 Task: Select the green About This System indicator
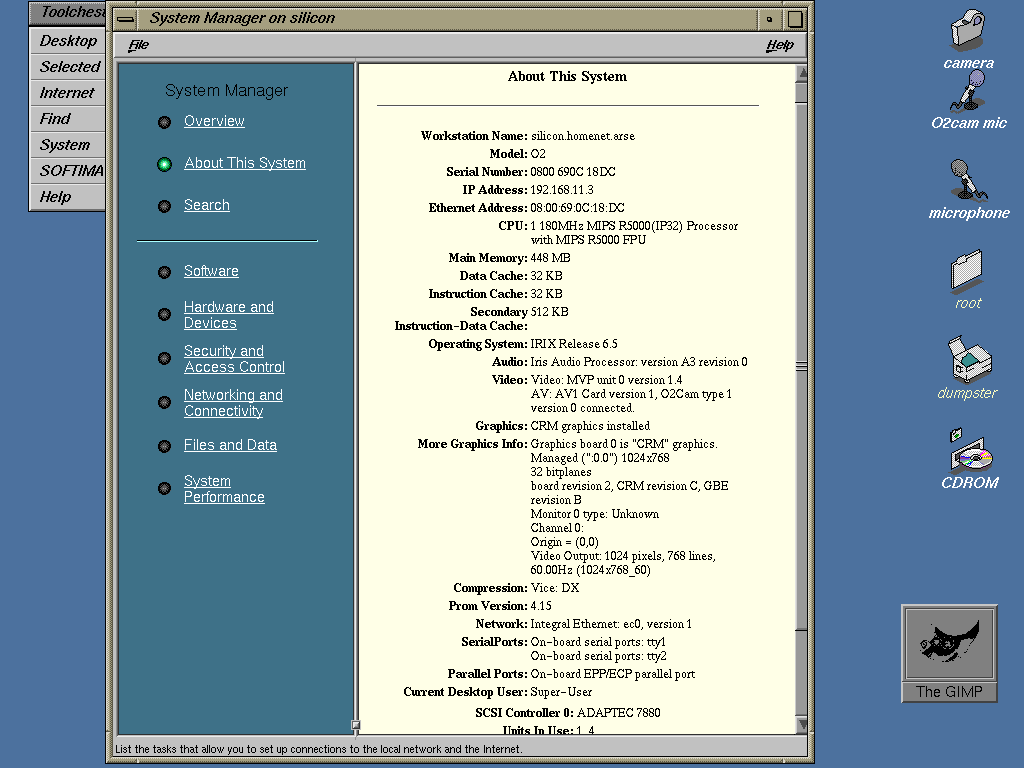point(165,164)
